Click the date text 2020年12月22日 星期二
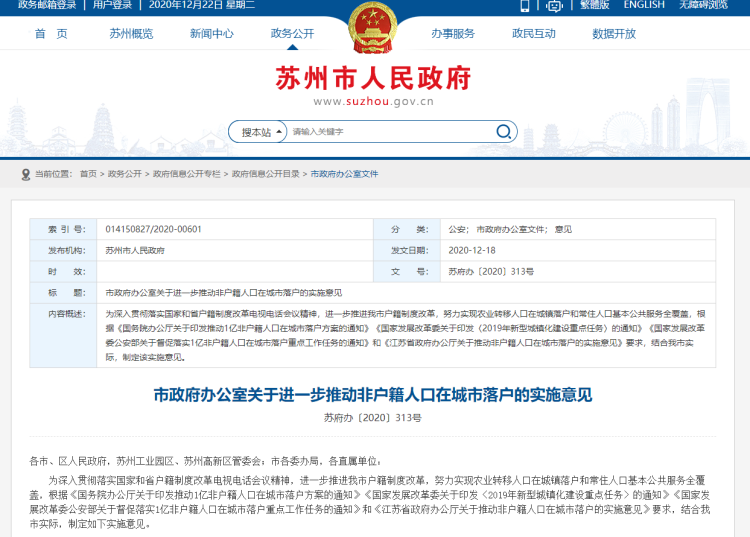The height and width of the screenshot is (537, 750). coord(202,5)
